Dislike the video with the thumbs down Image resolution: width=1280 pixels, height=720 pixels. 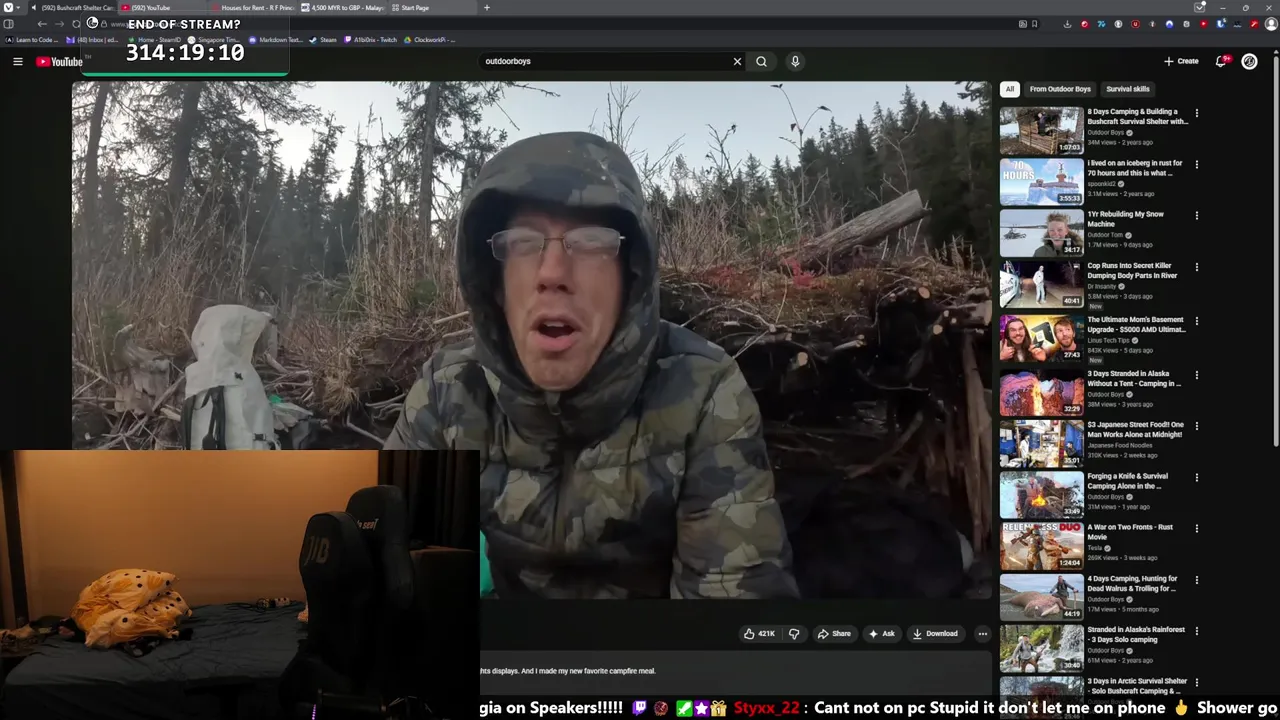point(794,634)
